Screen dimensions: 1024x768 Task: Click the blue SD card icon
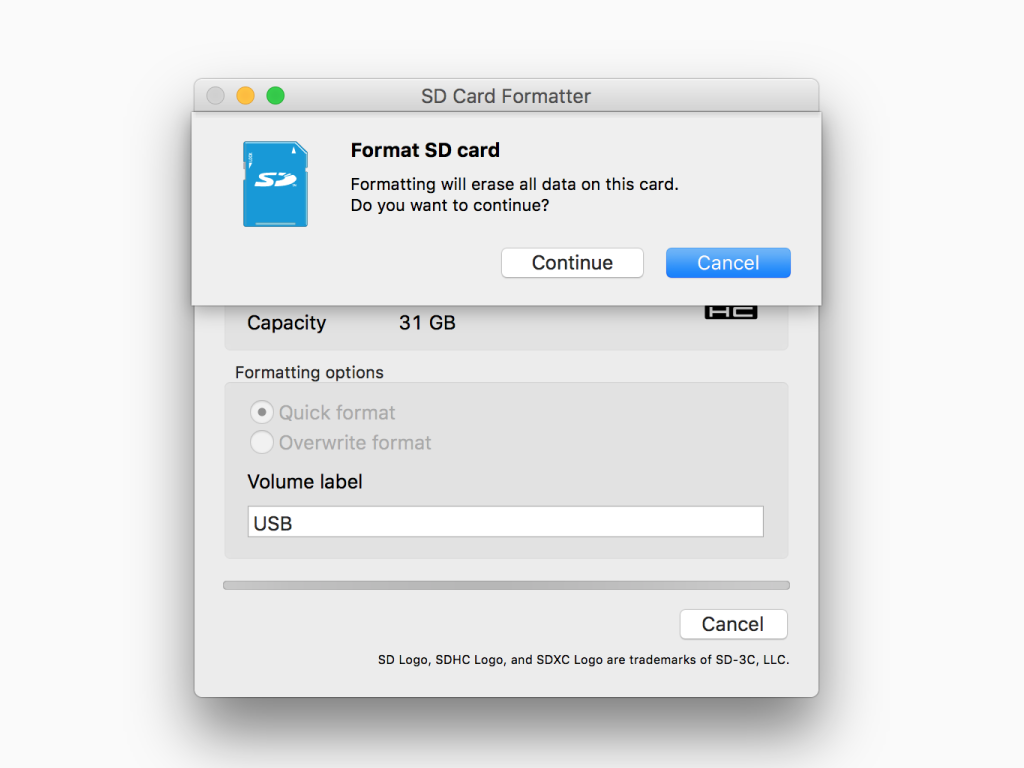click(x=275, y=184)
